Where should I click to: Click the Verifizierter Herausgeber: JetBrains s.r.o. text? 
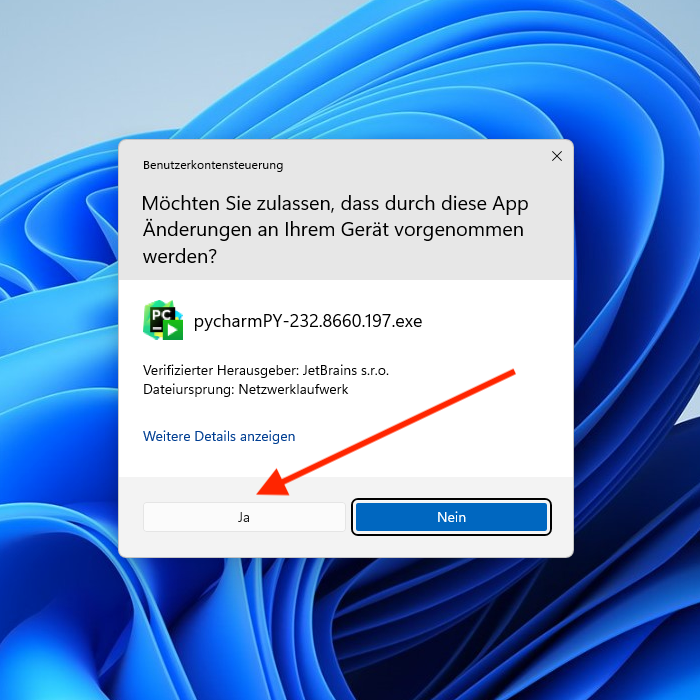tap(266, 370)
